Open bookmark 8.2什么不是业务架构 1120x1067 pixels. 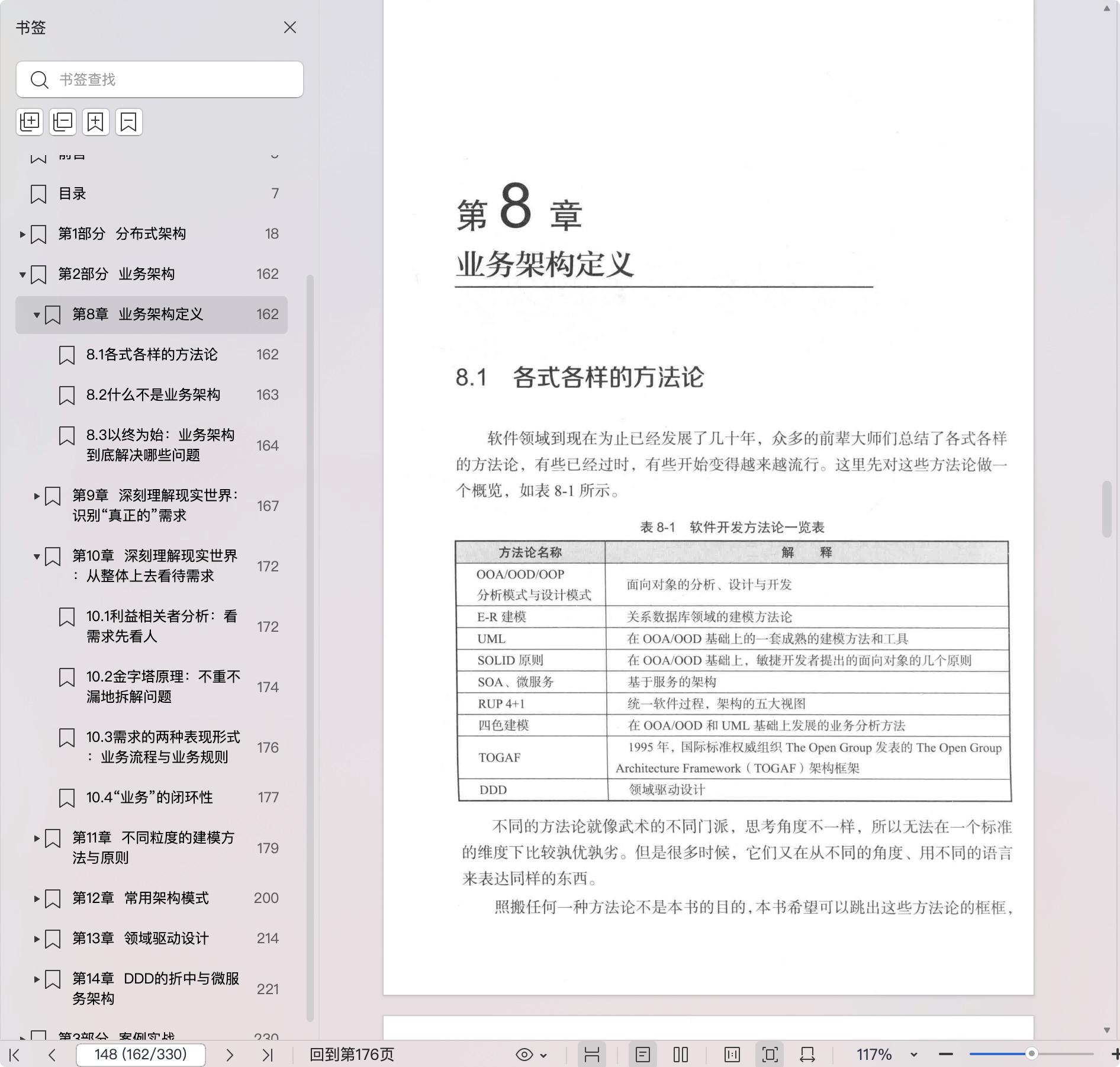153,395
